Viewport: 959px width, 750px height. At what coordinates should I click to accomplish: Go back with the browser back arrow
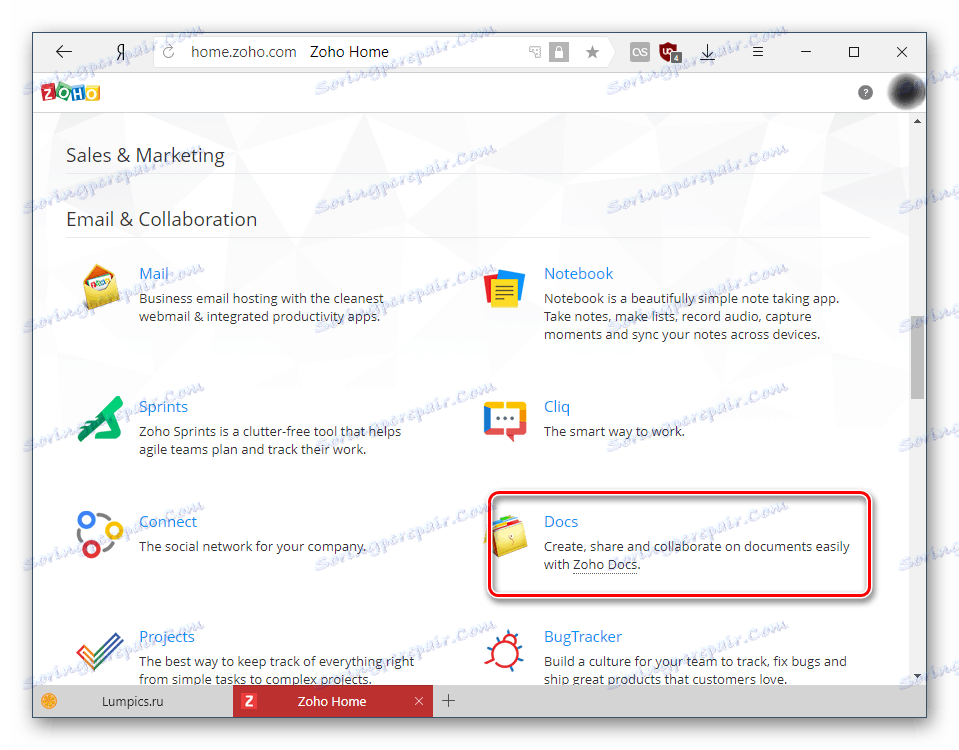click(64, 52)
